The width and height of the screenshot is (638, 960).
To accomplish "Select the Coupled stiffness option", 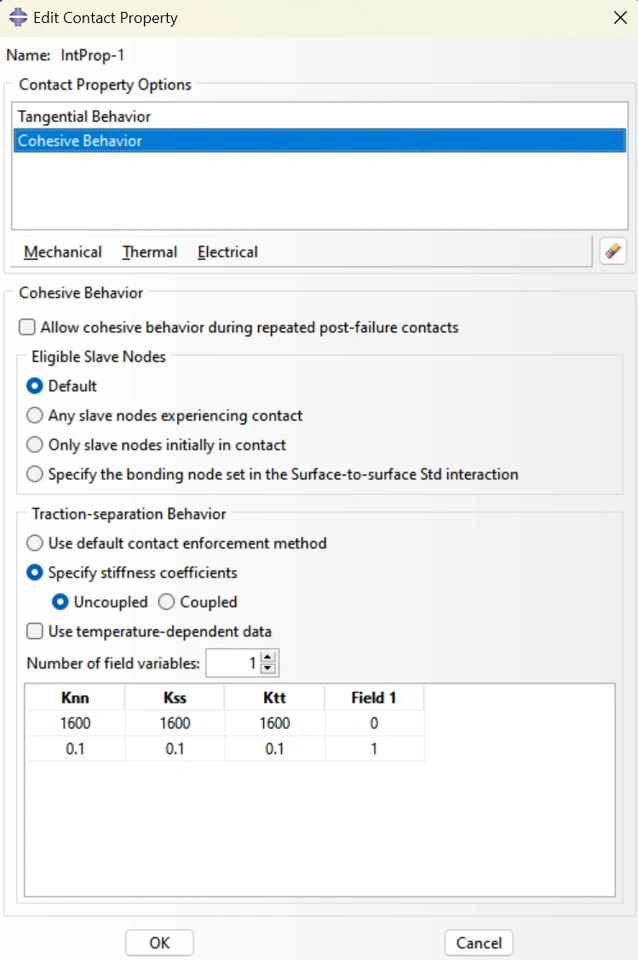I will tap(167, 602).
